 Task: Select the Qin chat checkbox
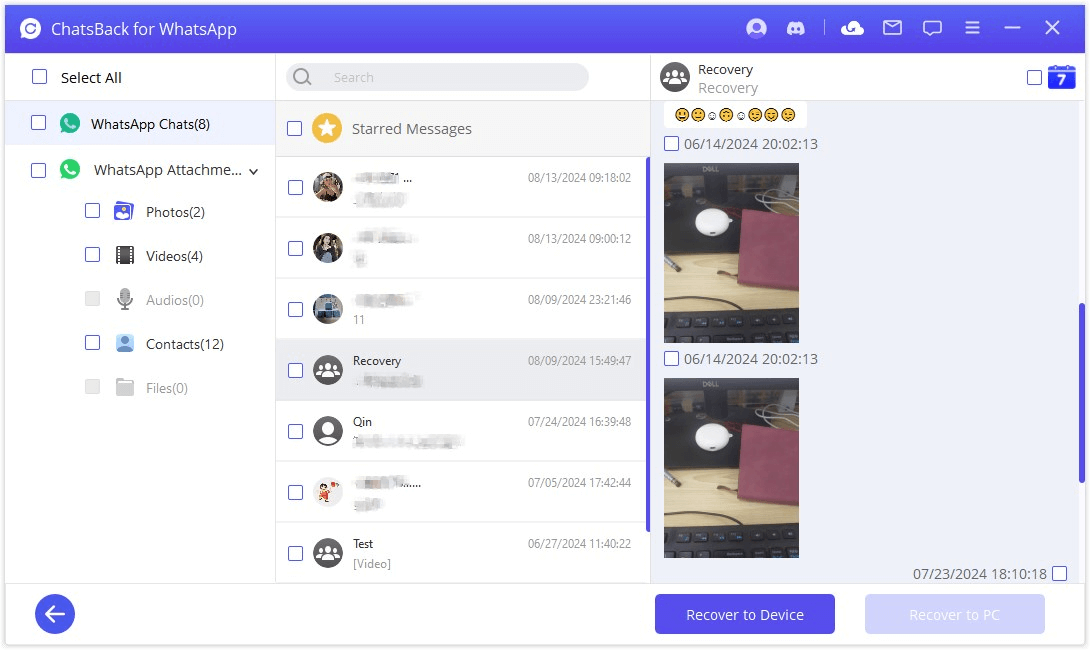click(295, 432)
